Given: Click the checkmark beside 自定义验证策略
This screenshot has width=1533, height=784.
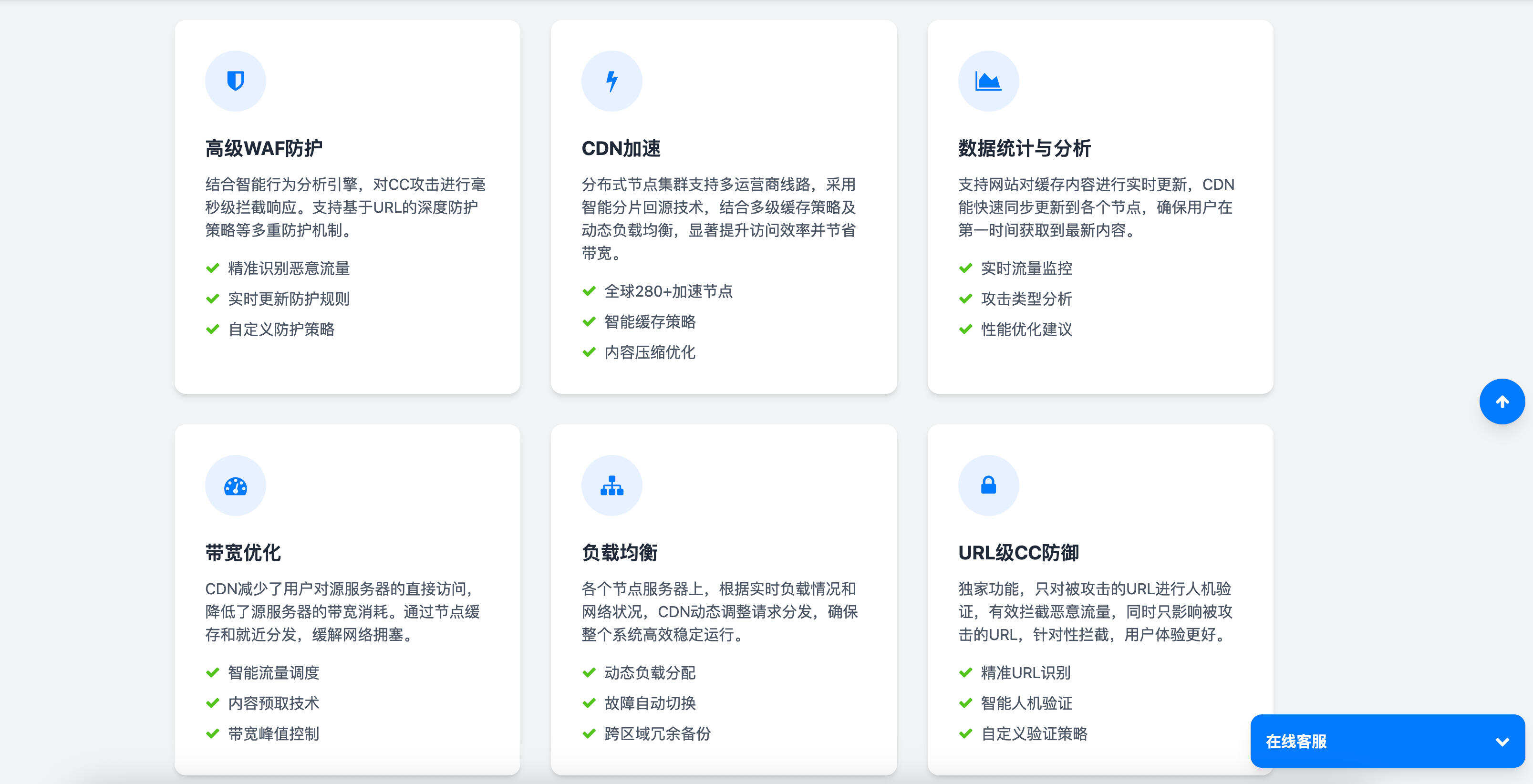Looking at the screenshot, I should click(x=964, y=734).
